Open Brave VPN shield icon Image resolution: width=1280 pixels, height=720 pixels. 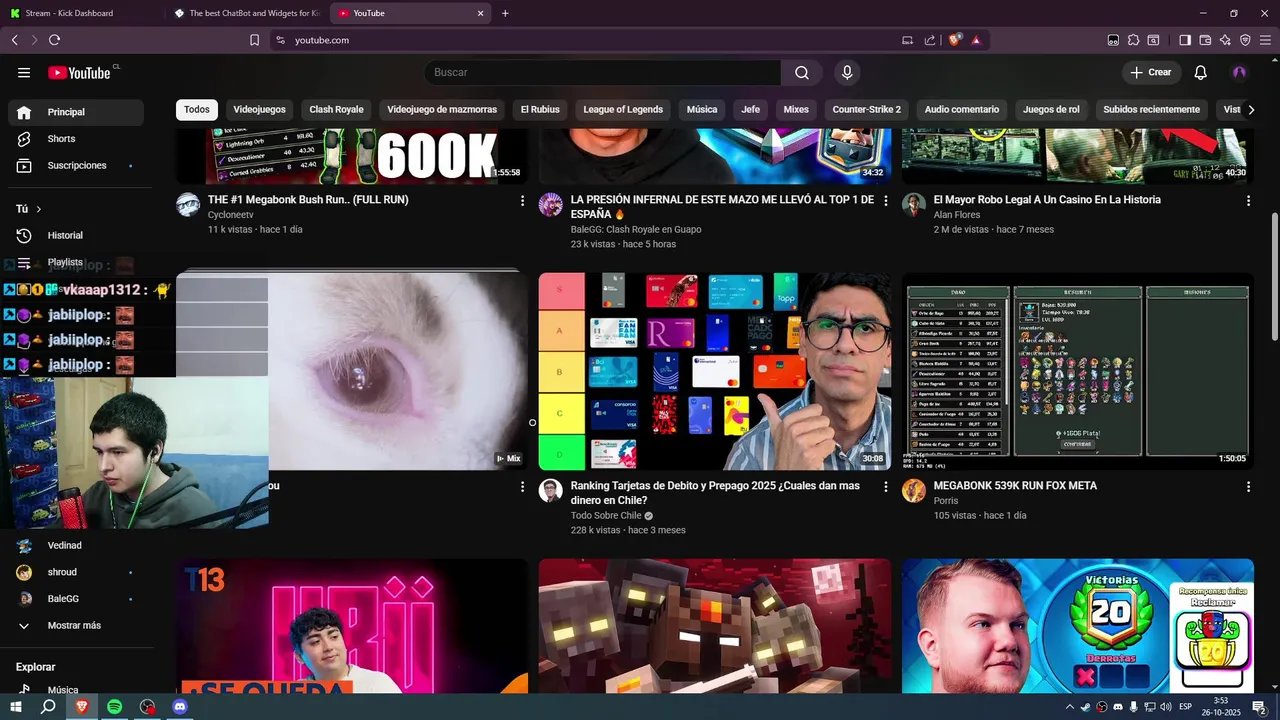[x=1245, y=40]
